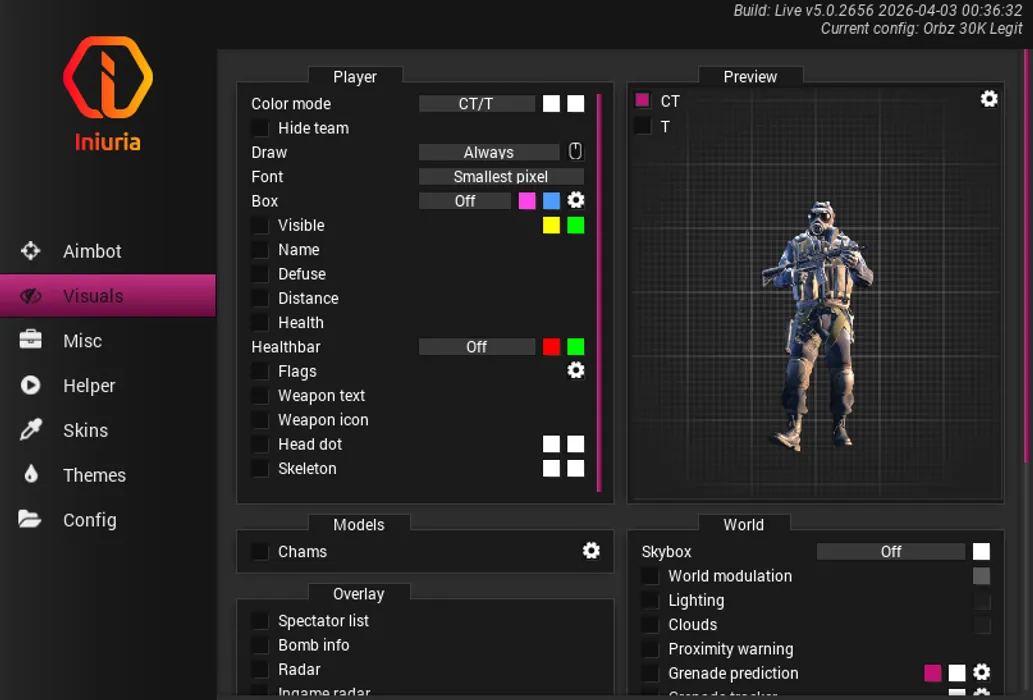Open the Skins section
Screen dimensions: 1033x700
point(108,430)
